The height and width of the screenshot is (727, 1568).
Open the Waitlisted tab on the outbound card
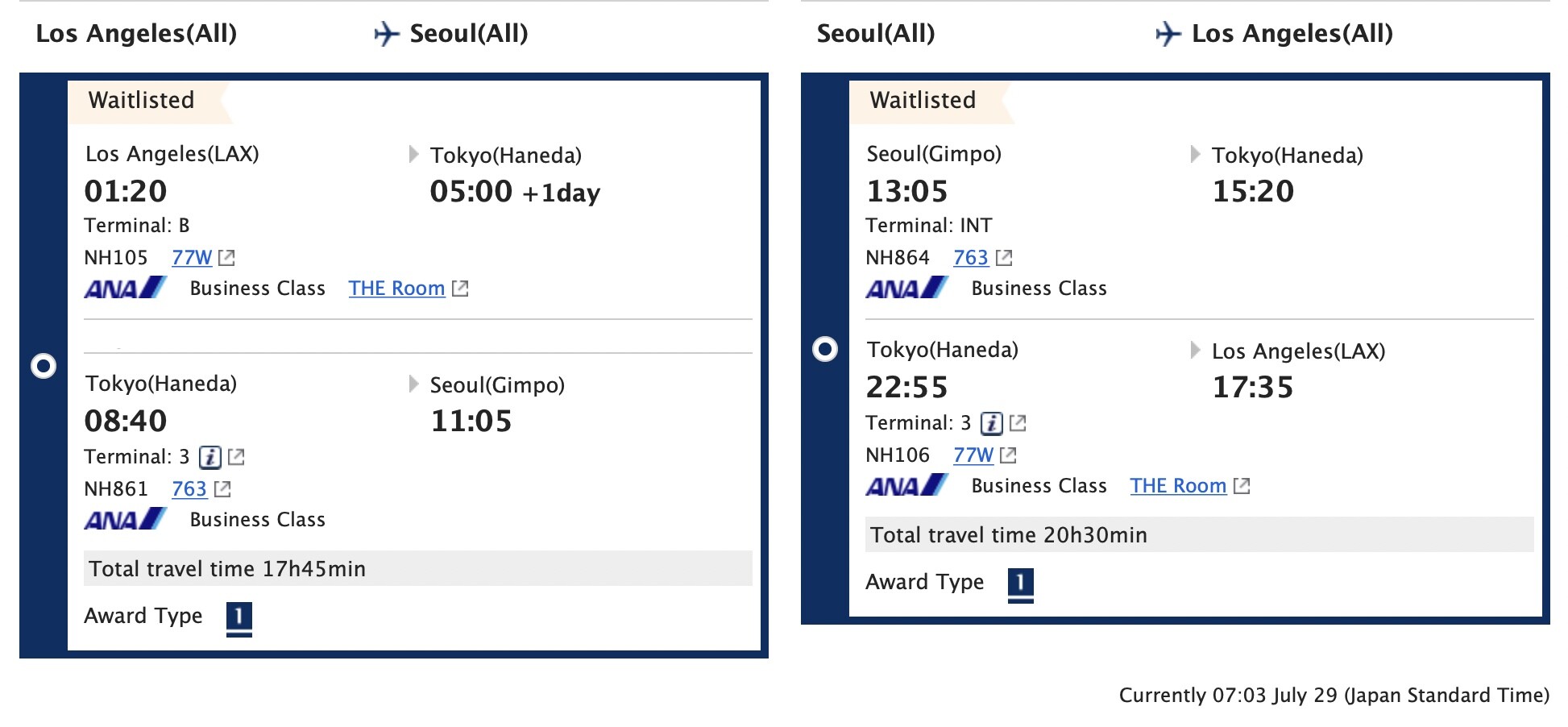click(x=143, y=100)
